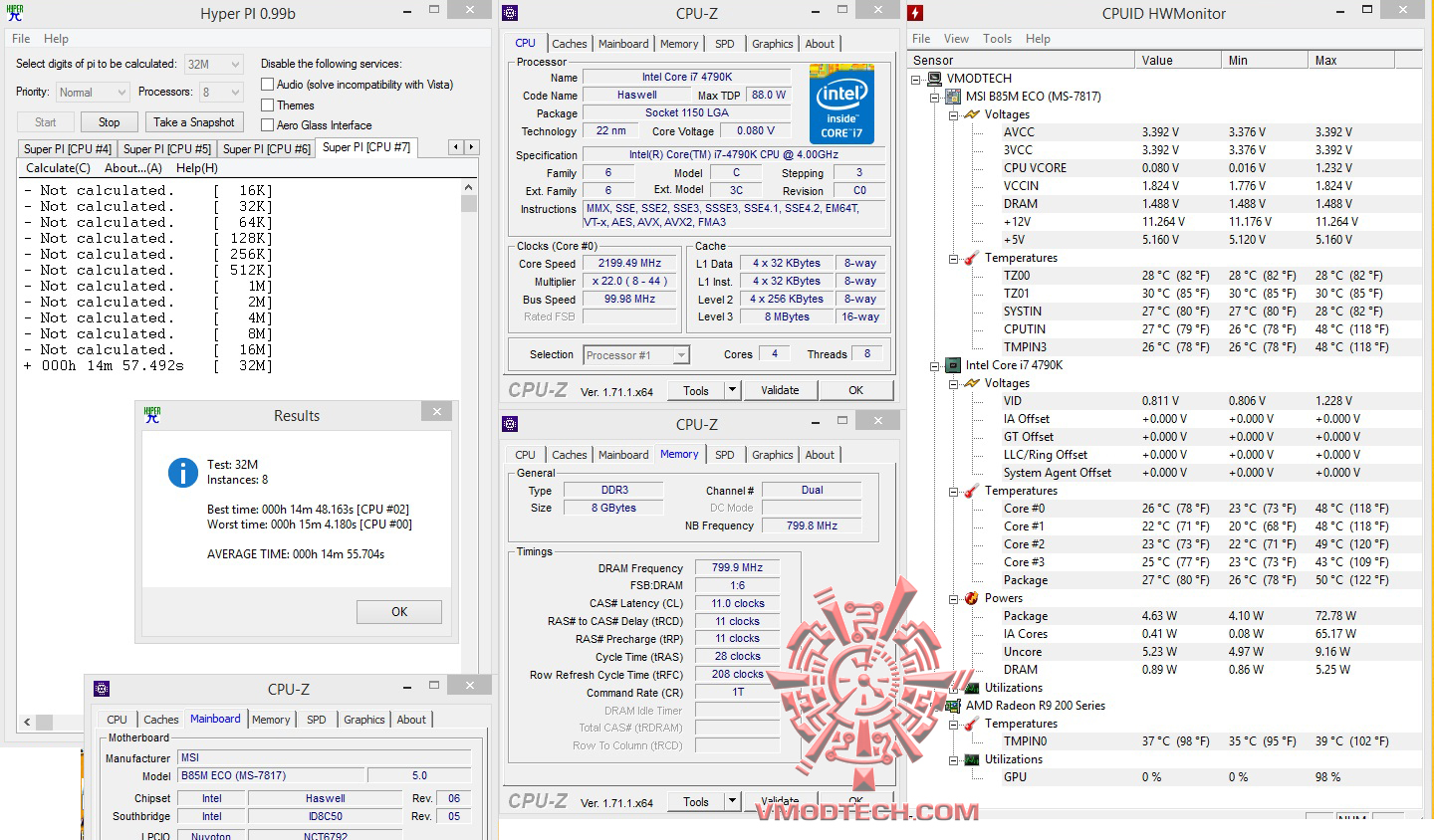This screenshot has height=840, width=1434.
Task: Check the Aero Glass Interface option
Action: tap(267, 124)
